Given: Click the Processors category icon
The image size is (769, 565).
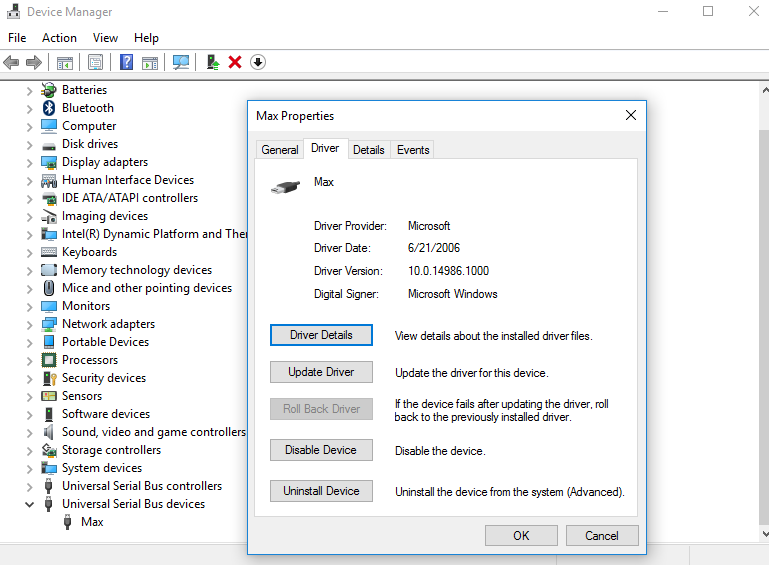Looking at the screenshot, I should 49,360.
